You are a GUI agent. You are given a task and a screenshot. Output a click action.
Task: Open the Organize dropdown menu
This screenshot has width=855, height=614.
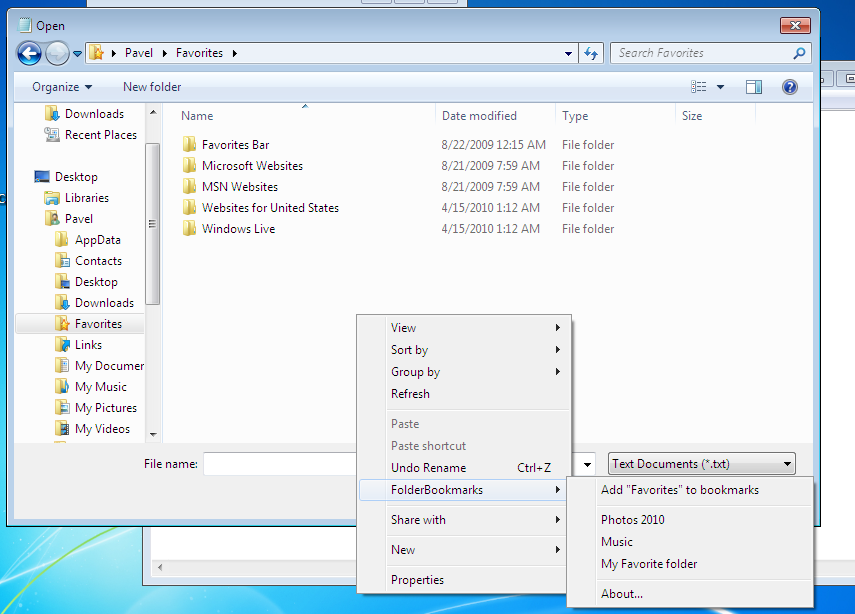coord(62,87)
